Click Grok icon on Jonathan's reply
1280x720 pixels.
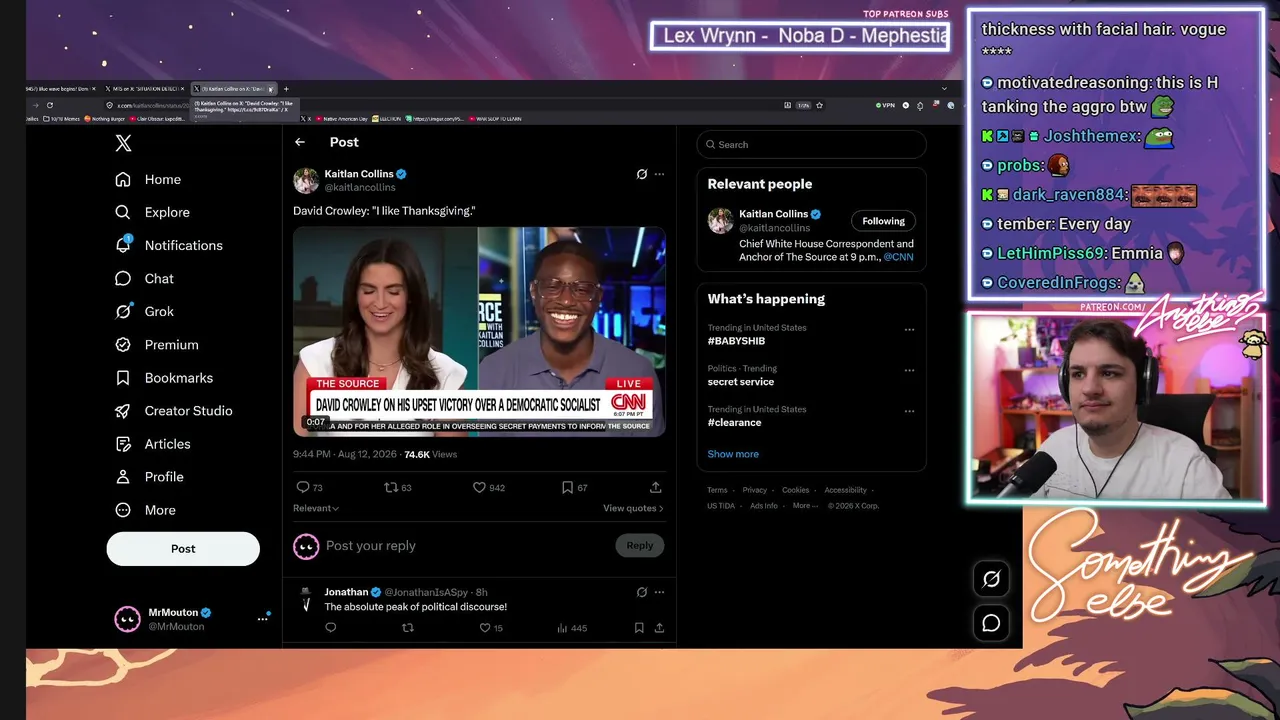click(x=642, y=592)
